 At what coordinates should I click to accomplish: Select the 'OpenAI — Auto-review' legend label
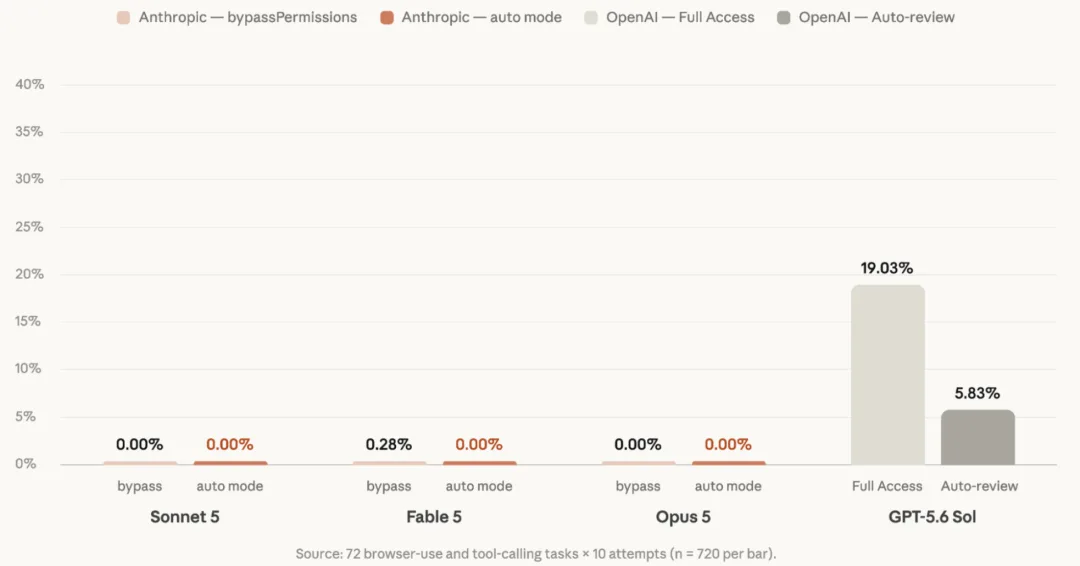tap(877, 17)
